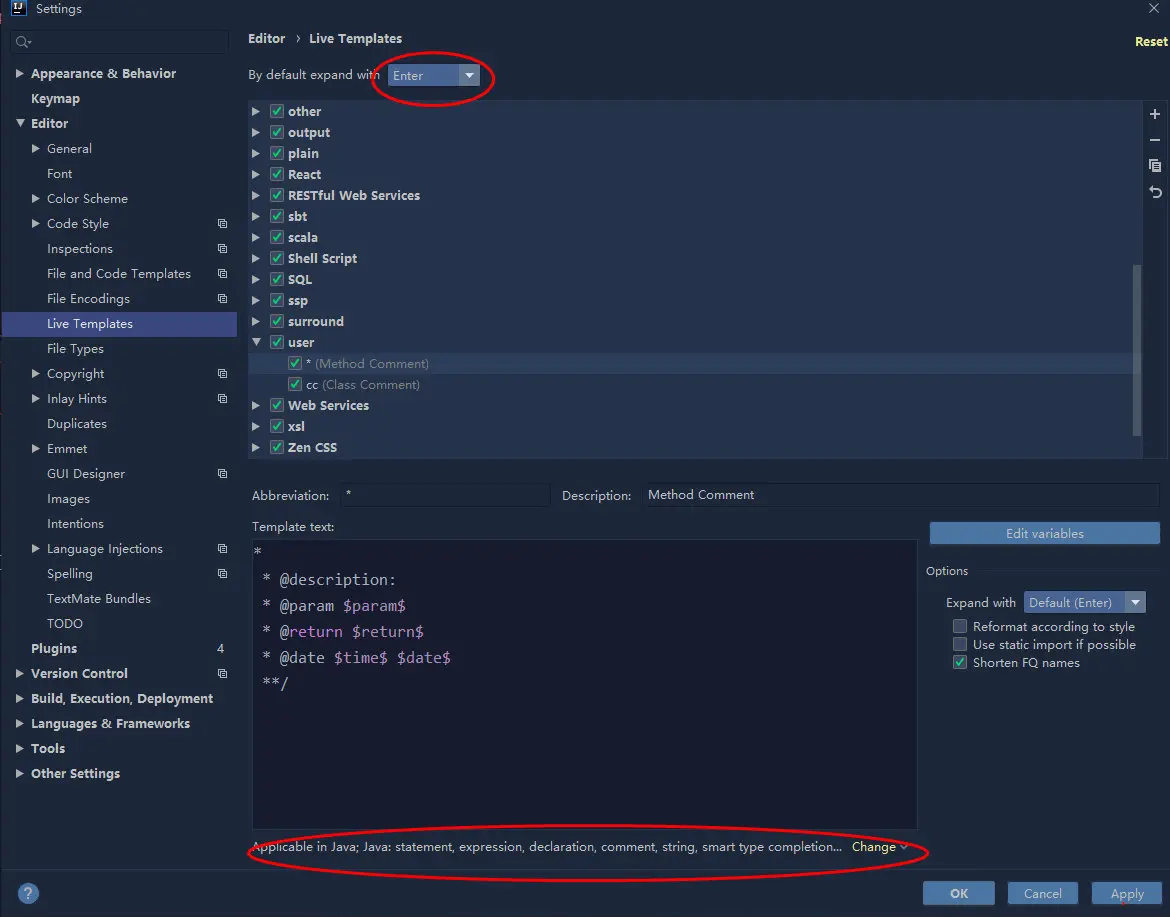Screen dimensions: 1170x917
Task: Uncheck the 'output' template group
Action: (x=277, y=132)
